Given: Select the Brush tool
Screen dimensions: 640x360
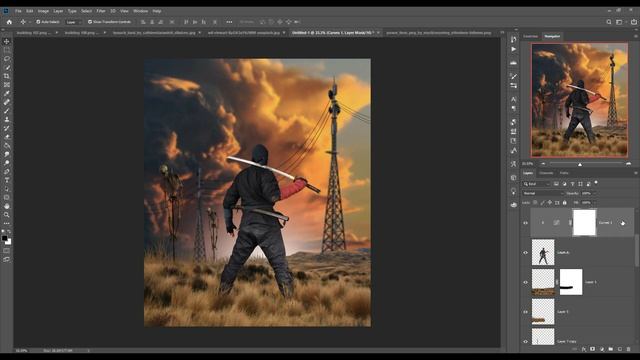Looking at the screenshot, I should [7, 111].
